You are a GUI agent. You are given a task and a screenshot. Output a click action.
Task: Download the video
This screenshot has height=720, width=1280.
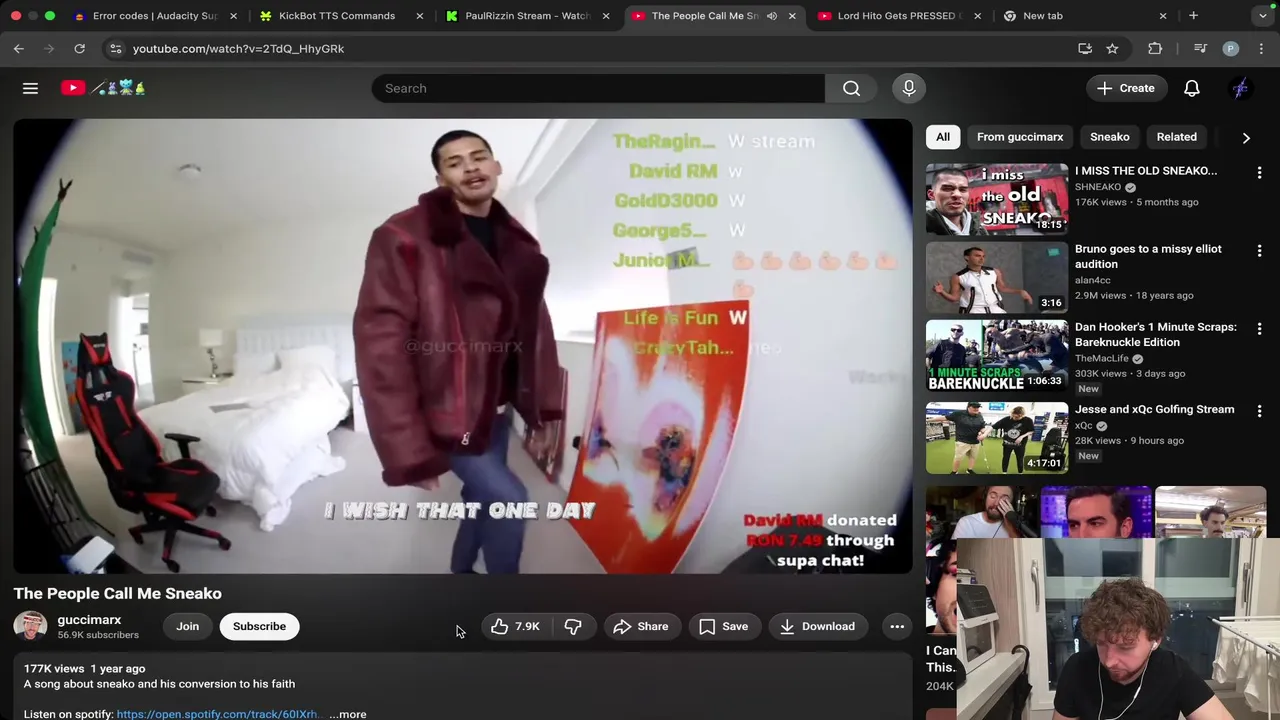pos(818,626)
